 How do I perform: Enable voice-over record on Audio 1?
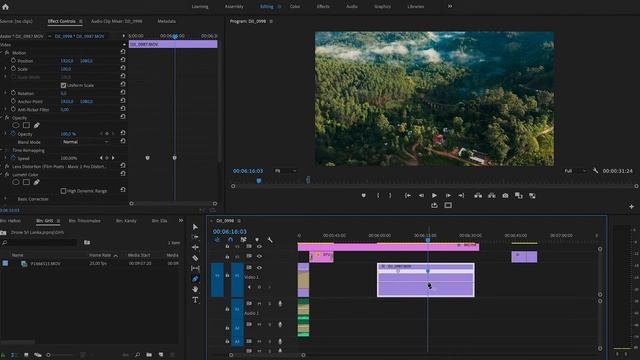click(x=280, y=303)
